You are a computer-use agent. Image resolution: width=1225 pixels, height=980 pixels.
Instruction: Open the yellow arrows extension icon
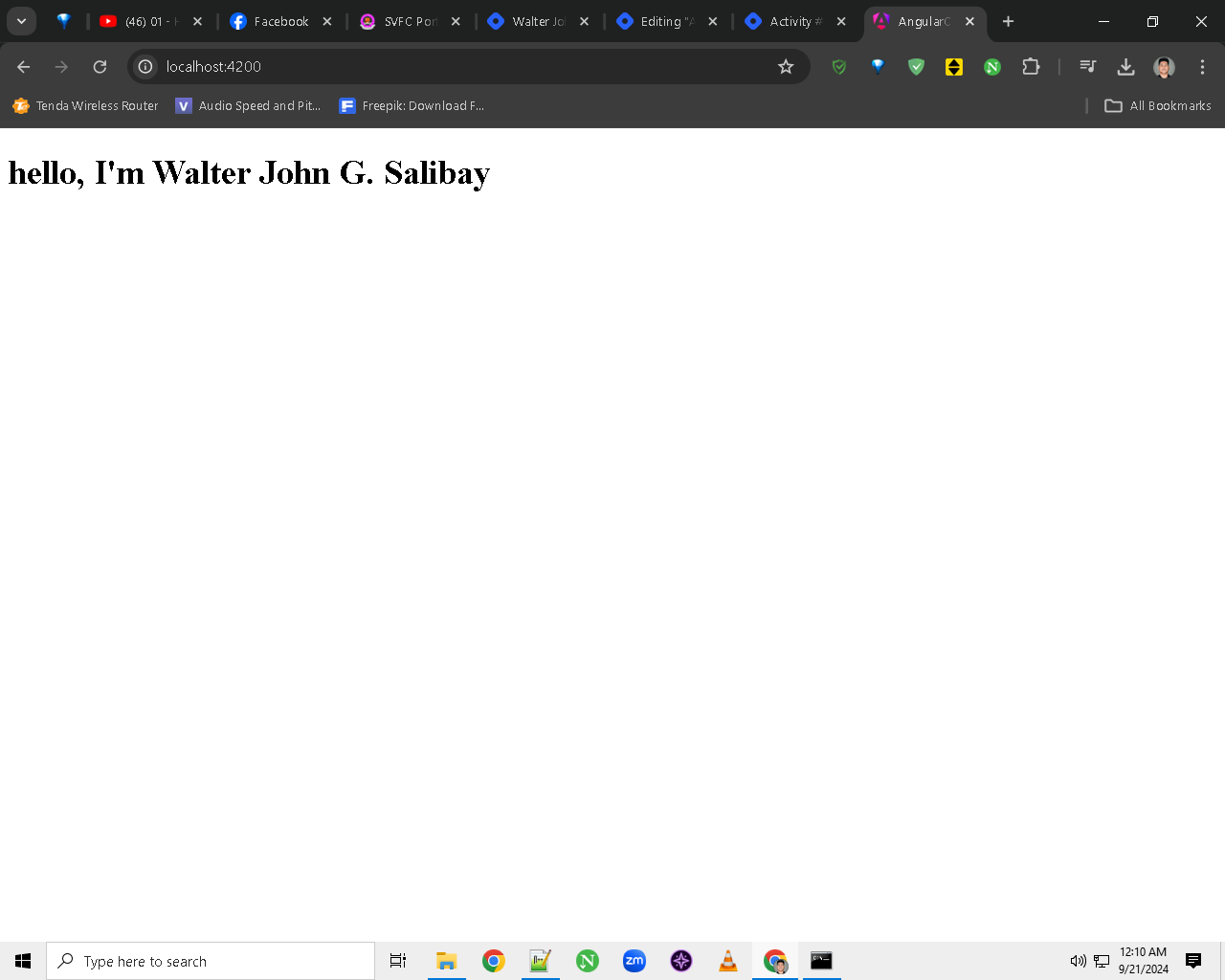tap(954, 67)
